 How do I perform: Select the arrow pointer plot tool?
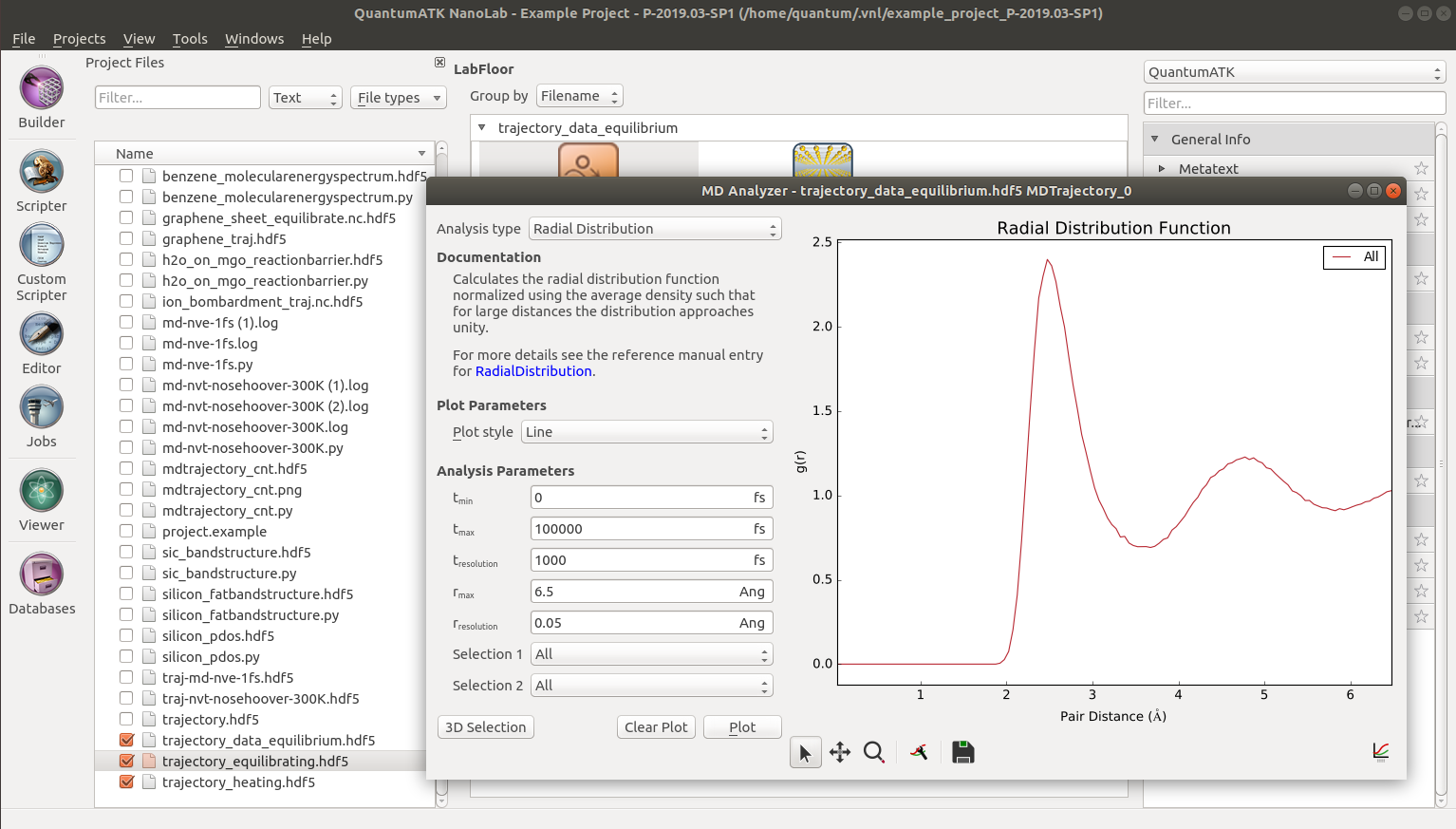point(805,753)
